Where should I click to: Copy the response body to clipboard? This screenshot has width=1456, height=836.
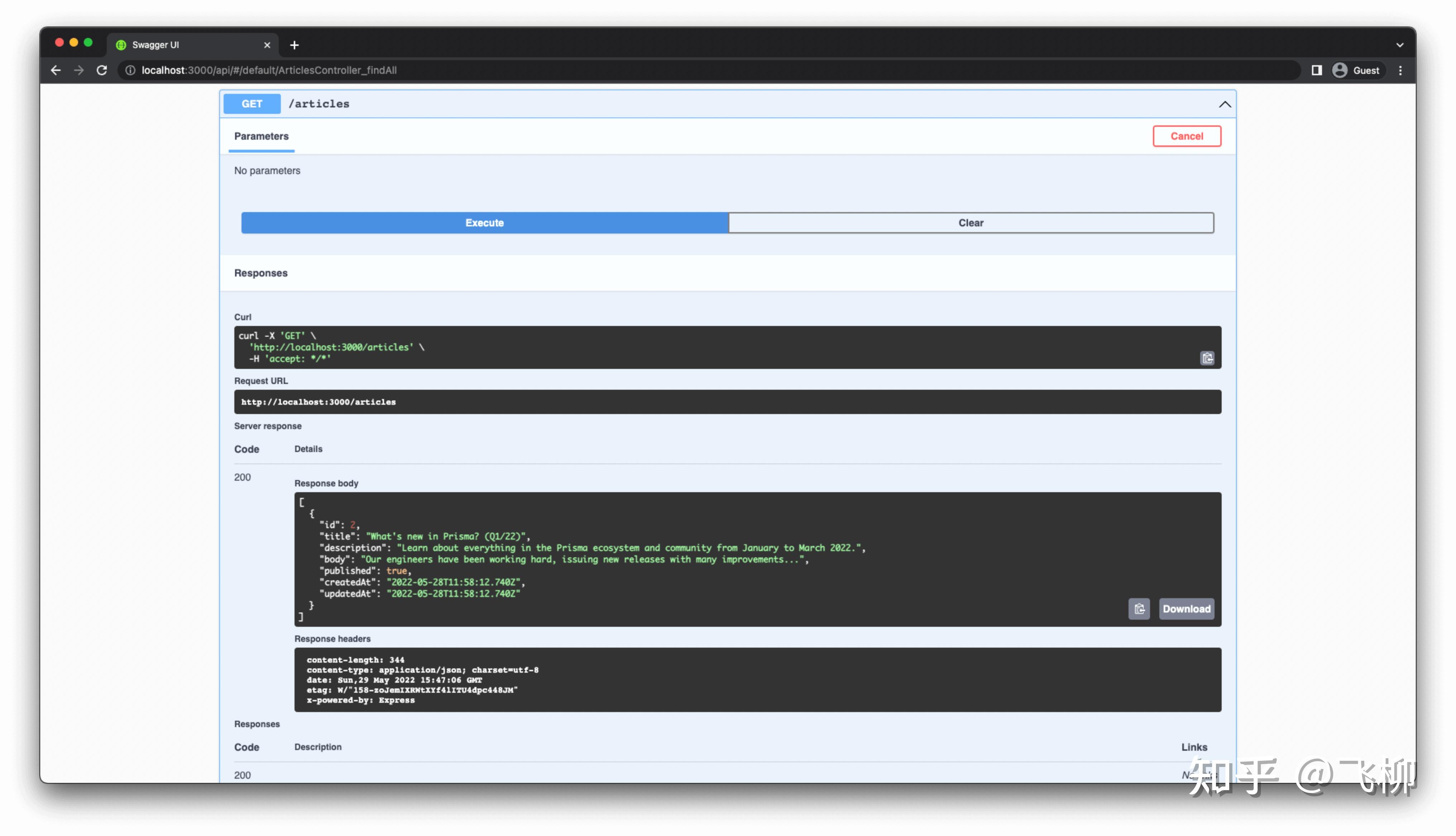[x=1139, y=609]
